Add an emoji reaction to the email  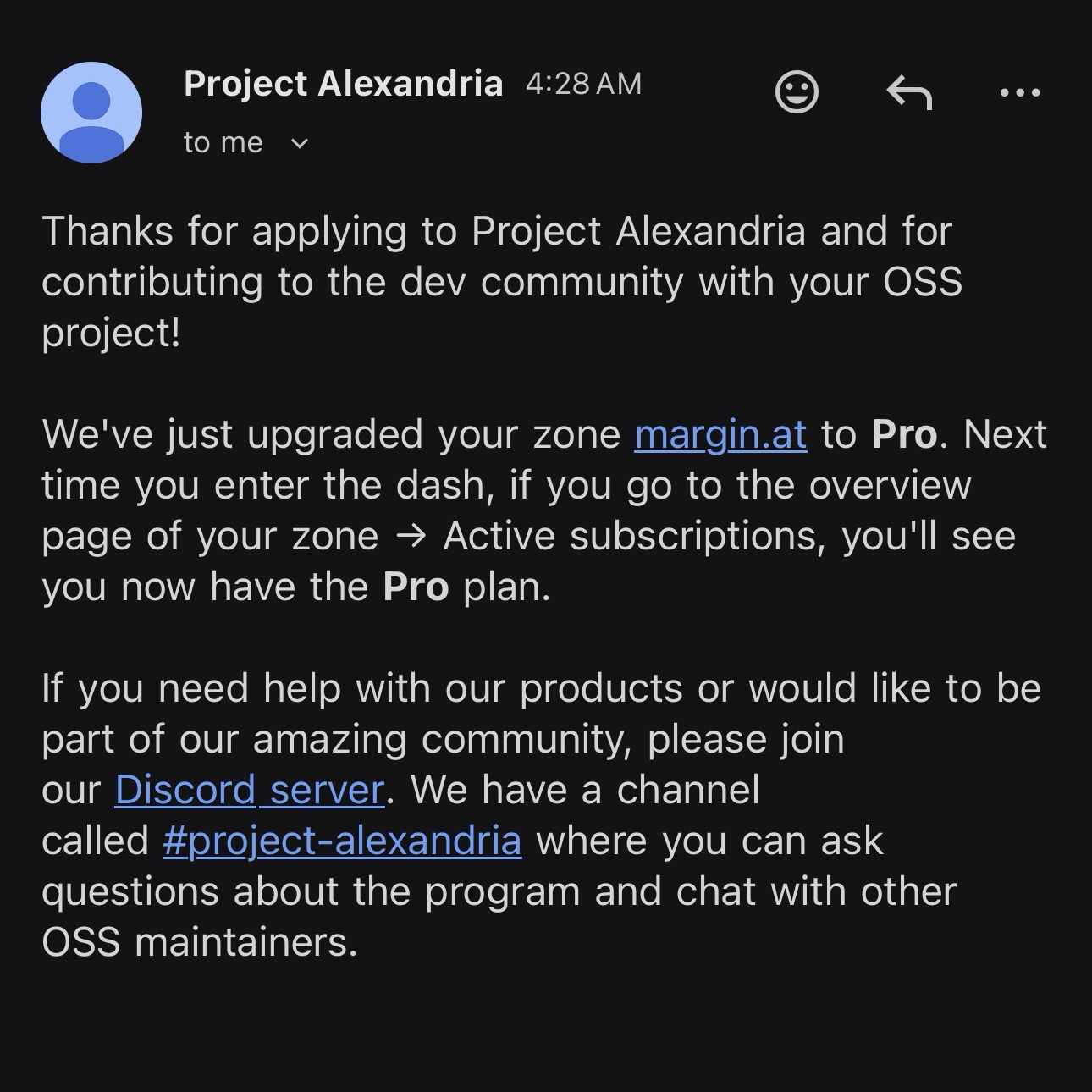(x=797, y=91)
